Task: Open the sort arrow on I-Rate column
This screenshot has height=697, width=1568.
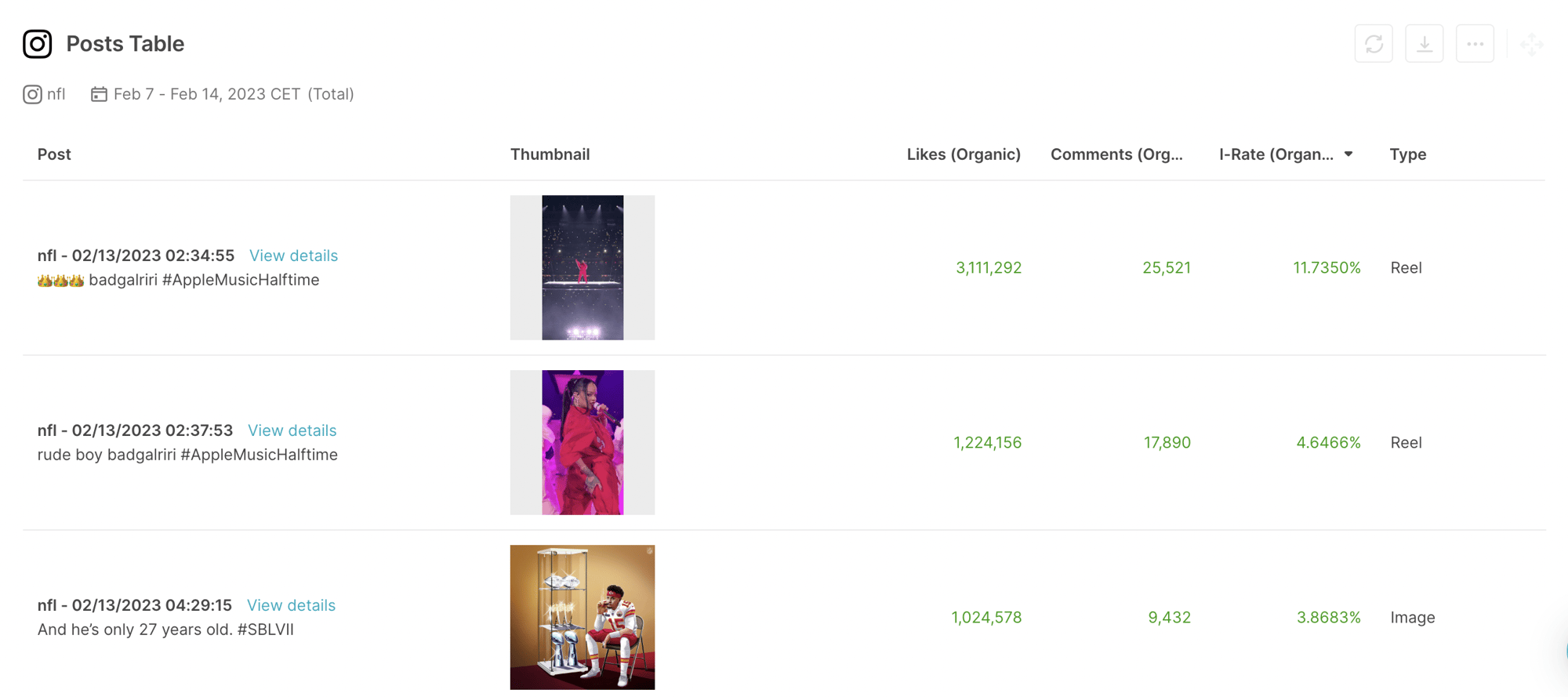Action: coord(1348,154)
